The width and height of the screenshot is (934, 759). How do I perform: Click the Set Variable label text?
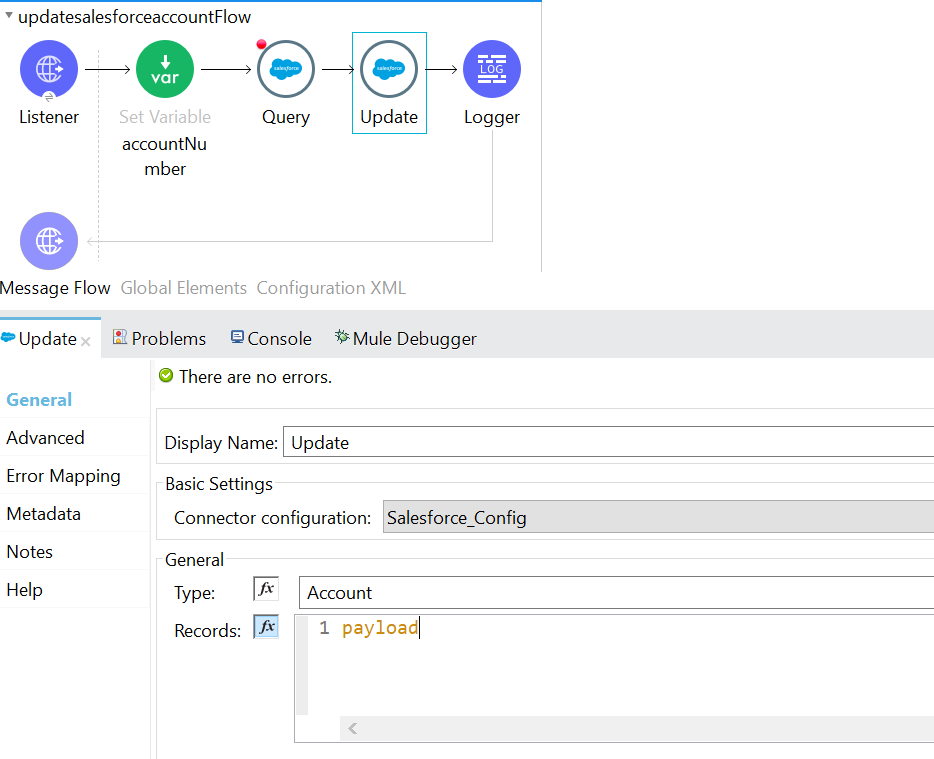click(x=165, y=117)
